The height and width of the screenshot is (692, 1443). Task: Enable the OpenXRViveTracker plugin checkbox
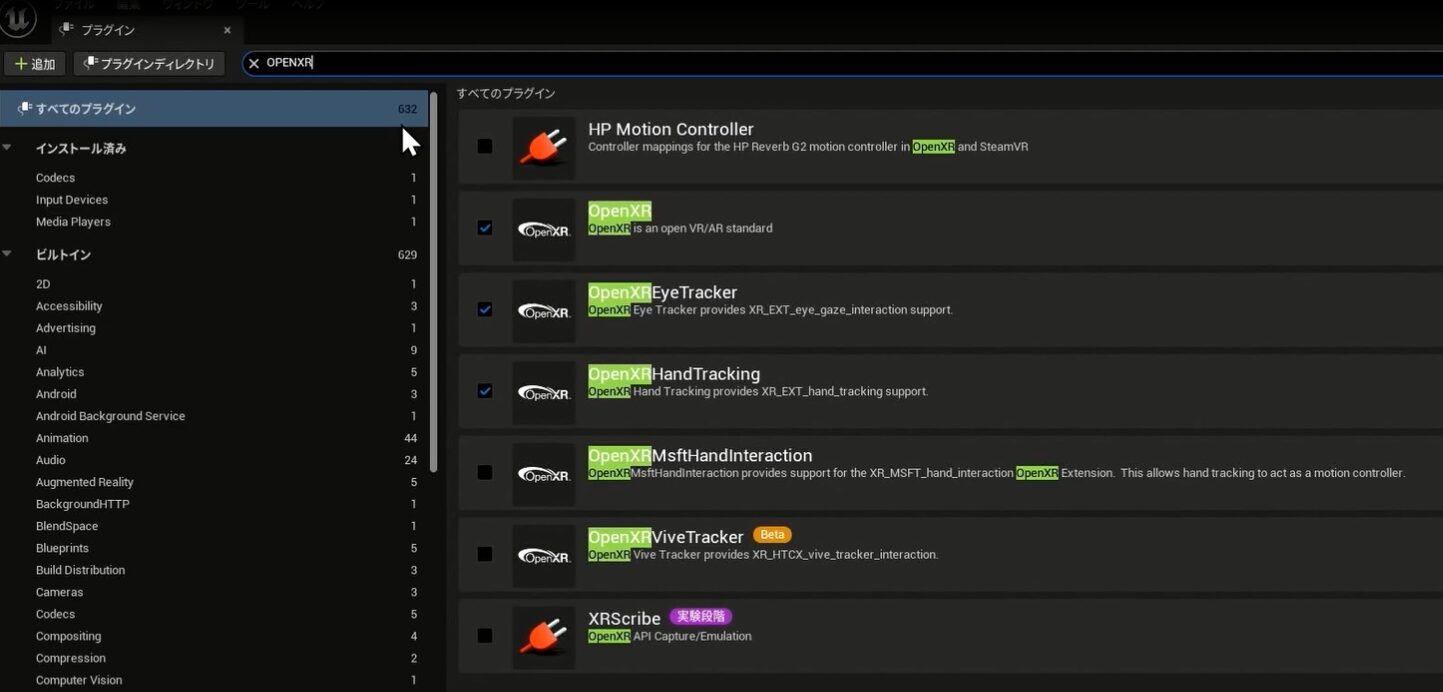[x=485, y=554]
